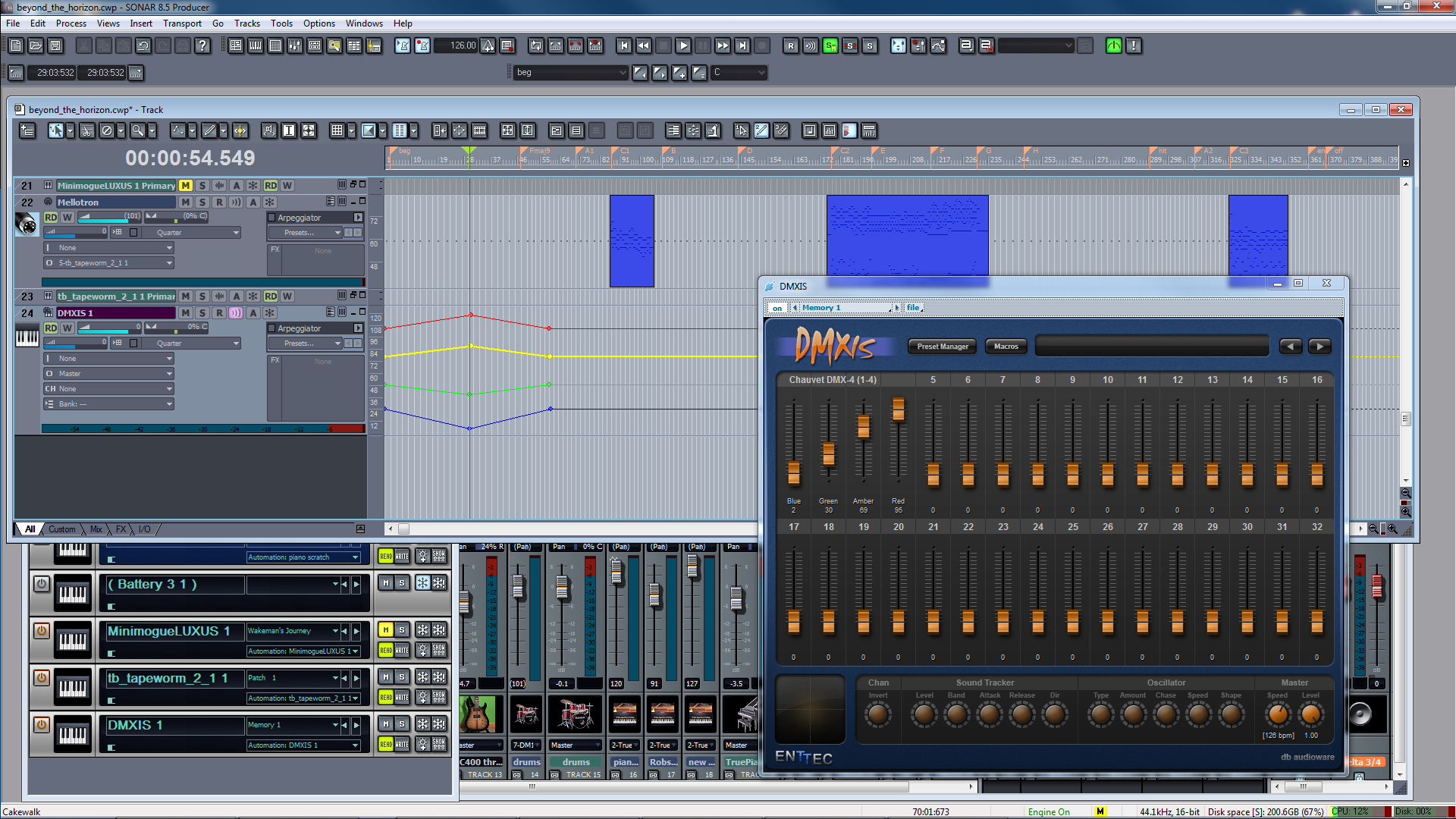Image resolution: width=1456 pixels, height=819 pixels.
Task: Create a new project with New File icon
Action: tap(16, 45)
